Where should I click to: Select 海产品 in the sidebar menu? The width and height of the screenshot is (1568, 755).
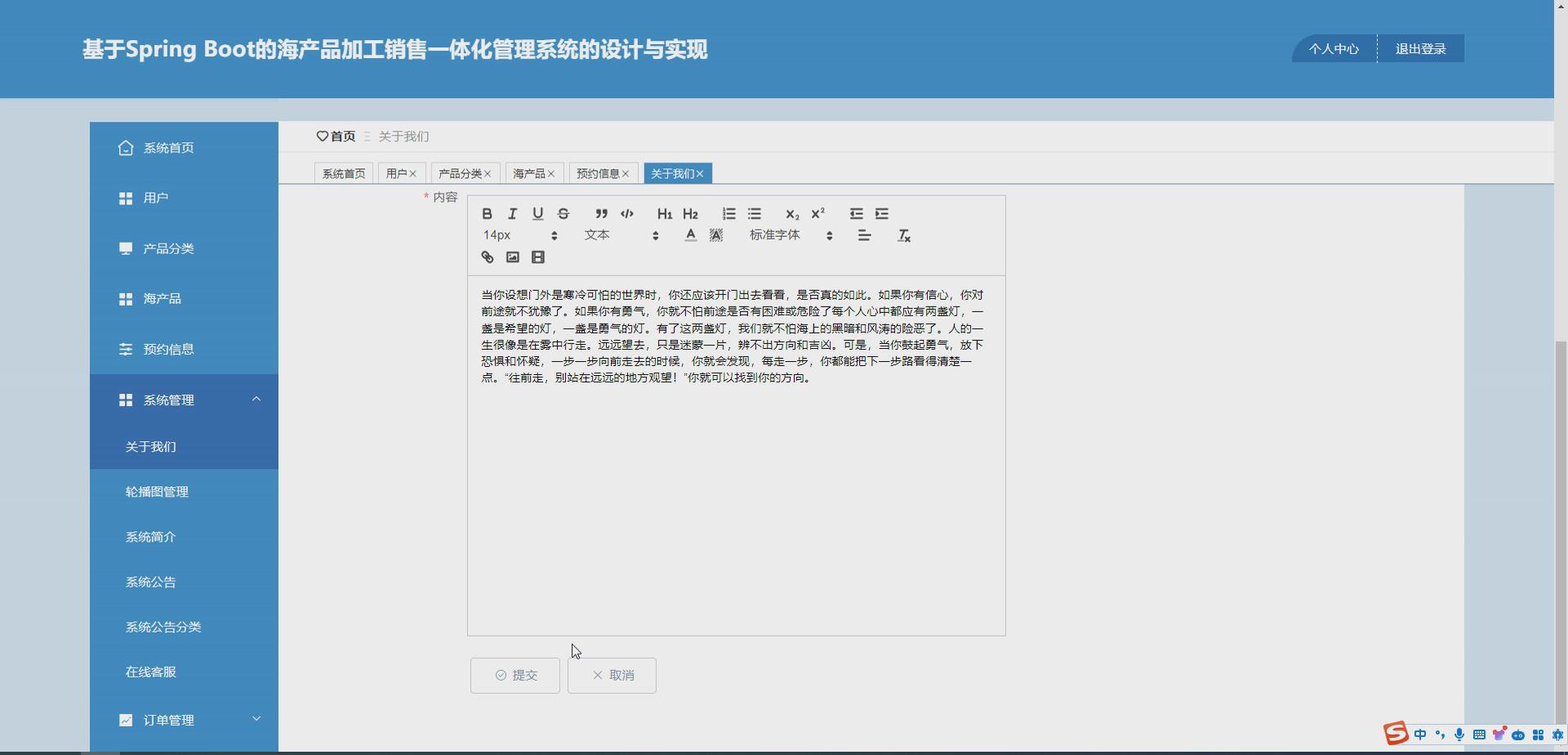pyautogui.click(x=163, y=298)
